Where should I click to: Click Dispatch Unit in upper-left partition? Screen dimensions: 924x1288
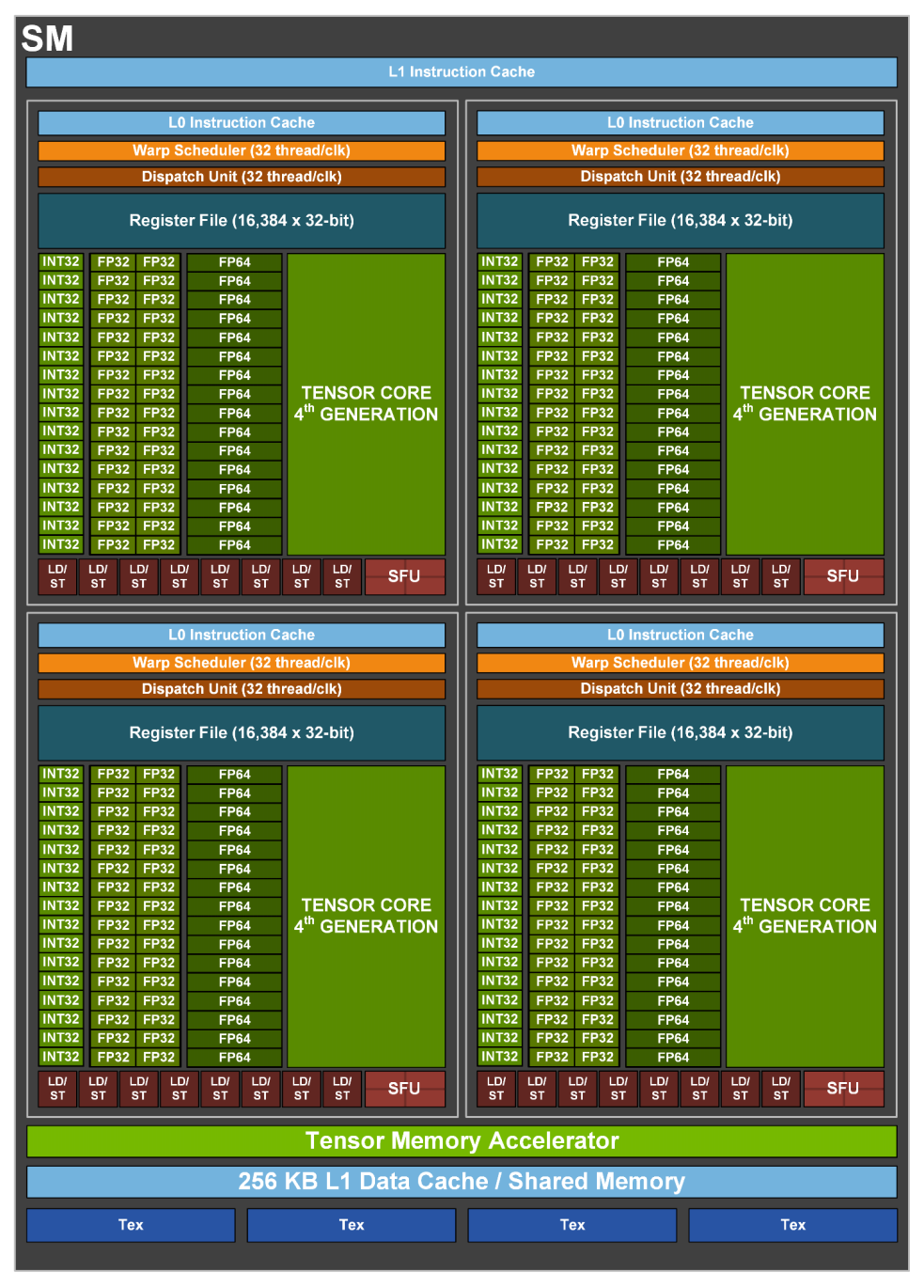point(242,177)
